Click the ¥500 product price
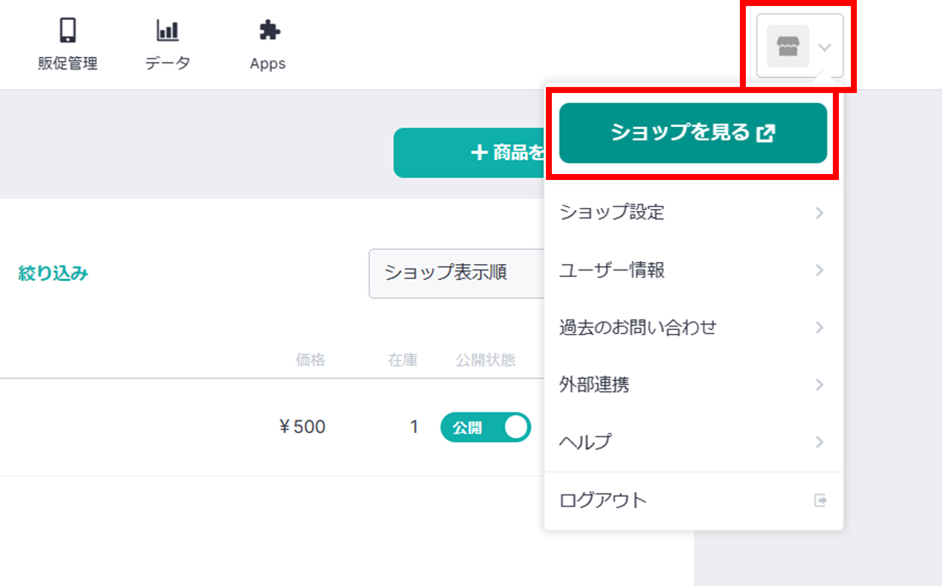This screenshot has width=942, height=586. [302, 427]
